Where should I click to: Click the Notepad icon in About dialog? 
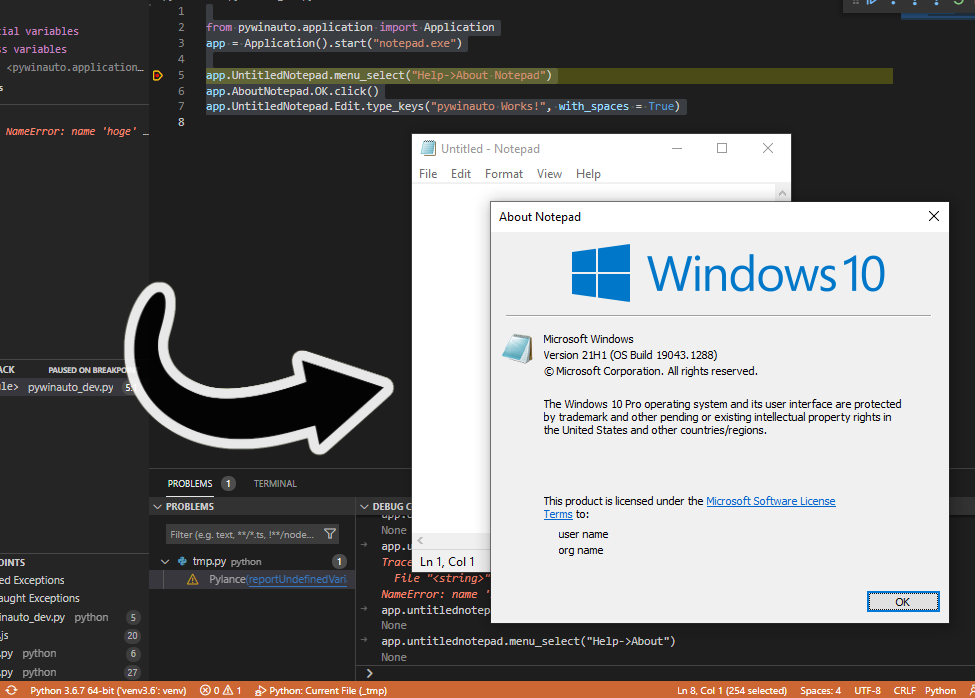516,347
